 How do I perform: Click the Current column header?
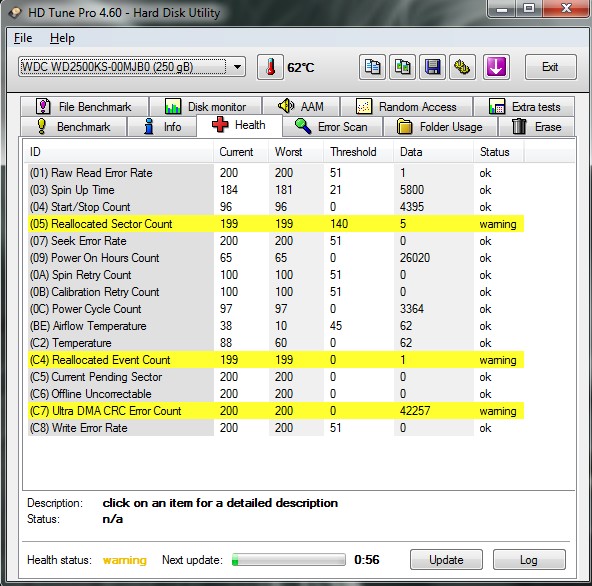coord(241,152)
